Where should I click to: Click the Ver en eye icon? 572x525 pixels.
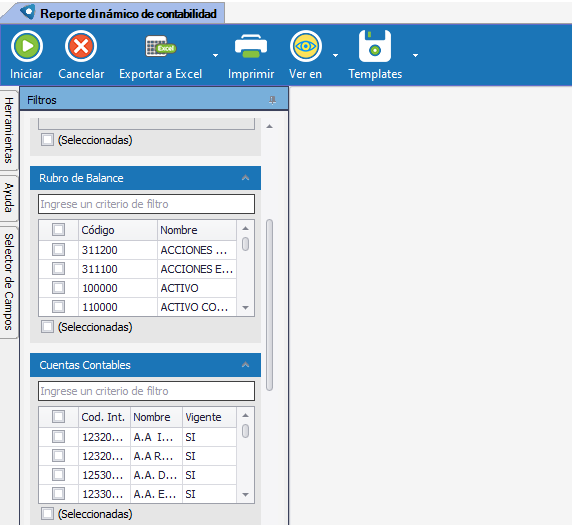[x=306, y=46]
